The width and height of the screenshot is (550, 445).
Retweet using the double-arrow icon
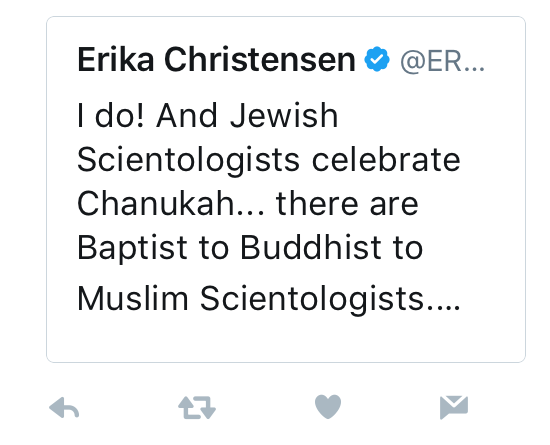click(197, 407)
